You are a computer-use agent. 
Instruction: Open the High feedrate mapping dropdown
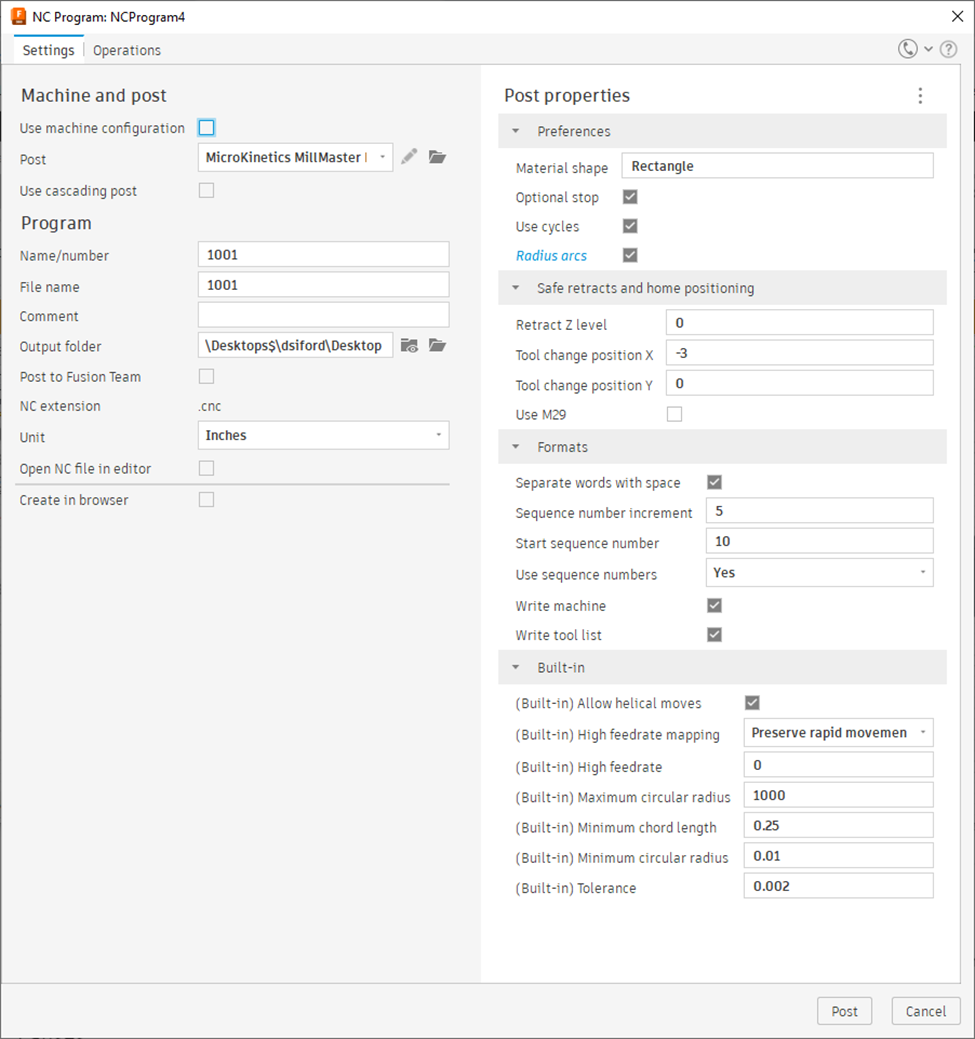point(837,732)
